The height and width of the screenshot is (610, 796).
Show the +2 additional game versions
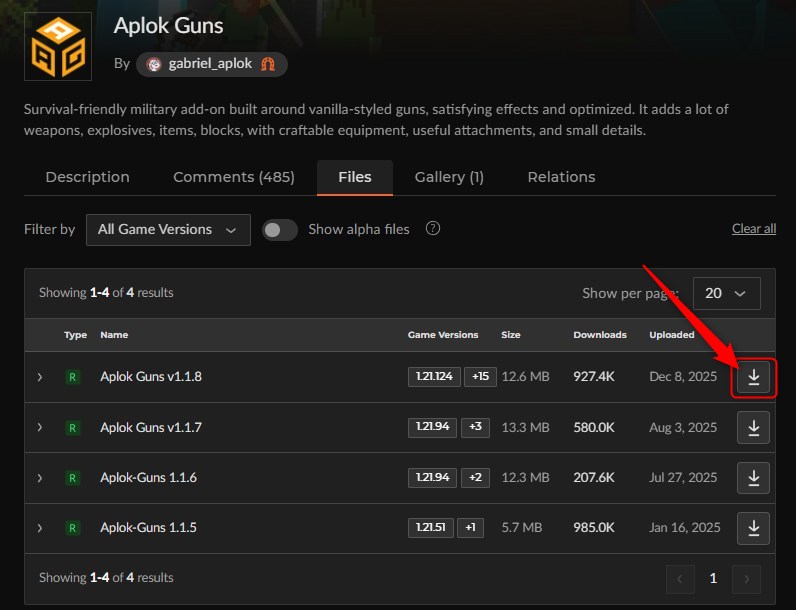(475, 478)
